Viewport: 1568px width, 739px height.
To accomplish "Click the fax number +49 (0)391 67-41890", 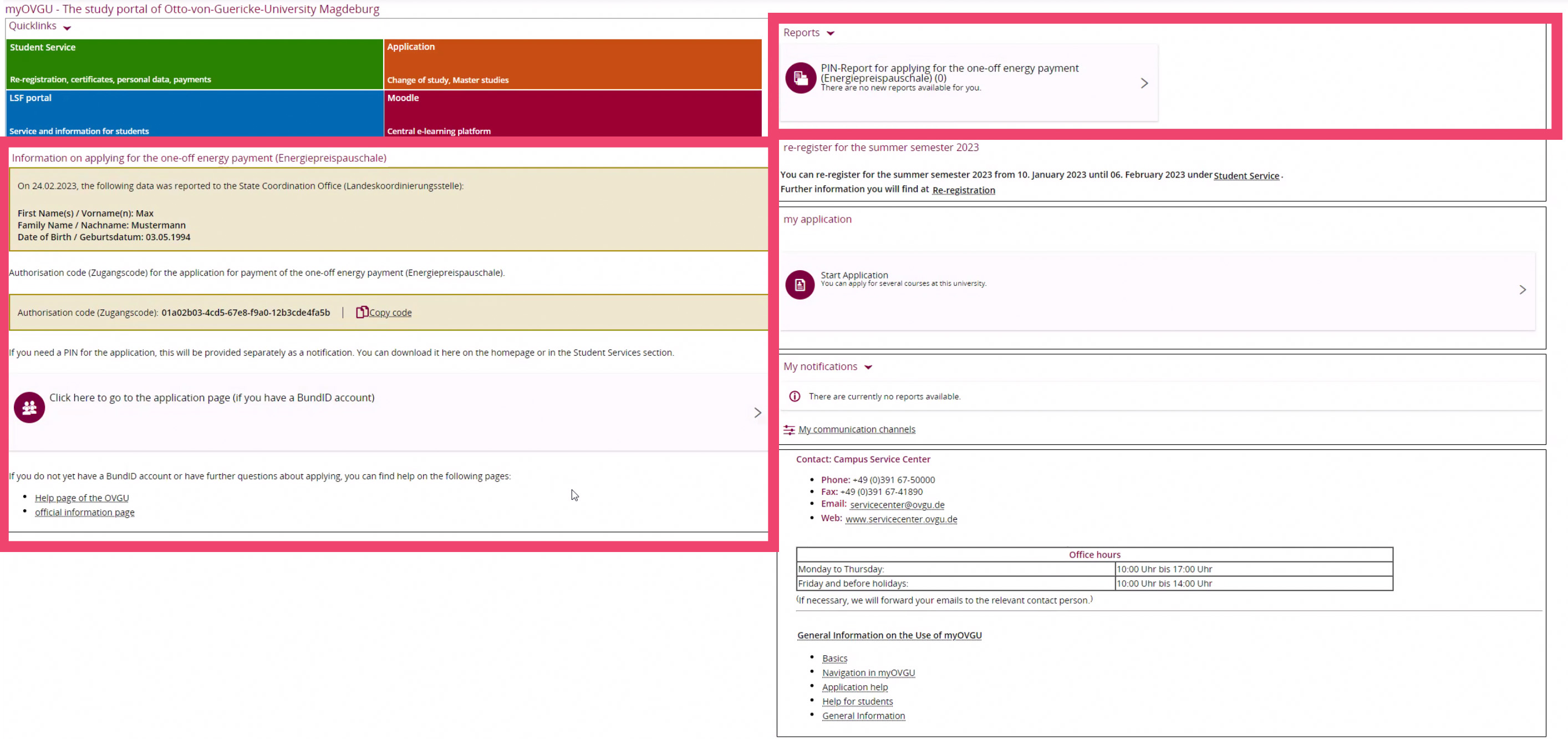I will tap(882, 492).
